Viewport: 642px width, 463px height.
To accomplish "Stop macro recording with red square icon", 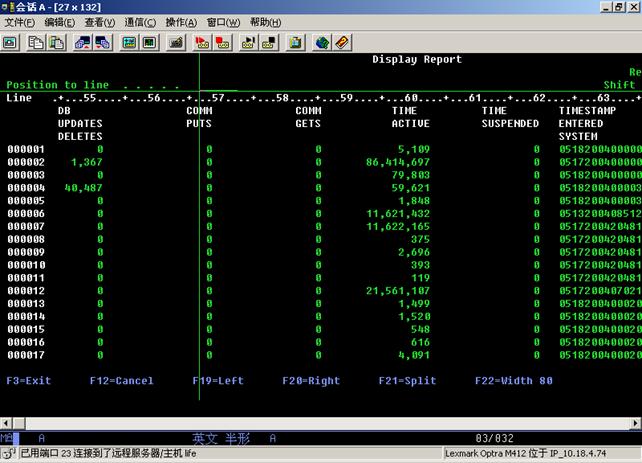I will coord(222,43).
